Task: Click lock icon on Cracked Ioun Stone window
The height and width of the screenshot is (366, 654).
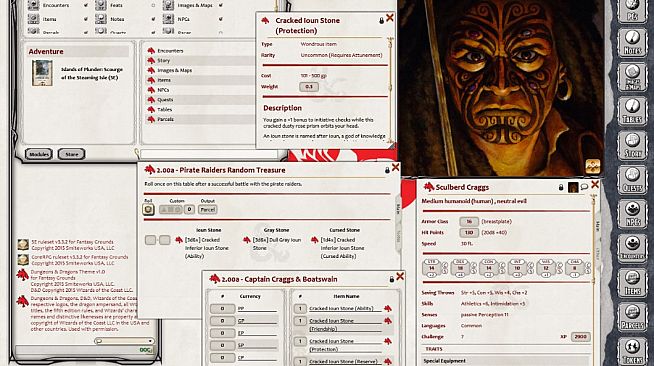Action: tap(381, 20)
